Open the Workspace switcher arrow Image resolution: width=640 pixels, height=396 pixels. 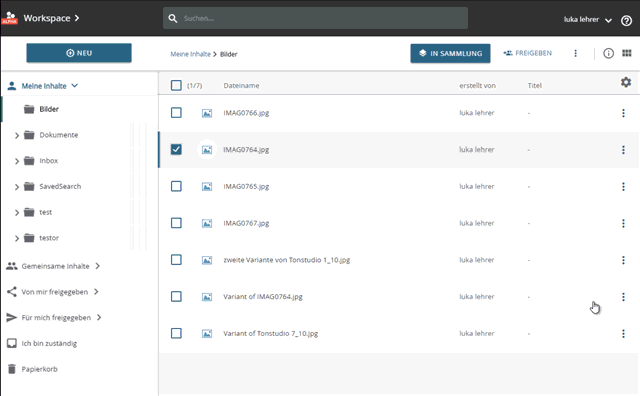click(77, 18)
